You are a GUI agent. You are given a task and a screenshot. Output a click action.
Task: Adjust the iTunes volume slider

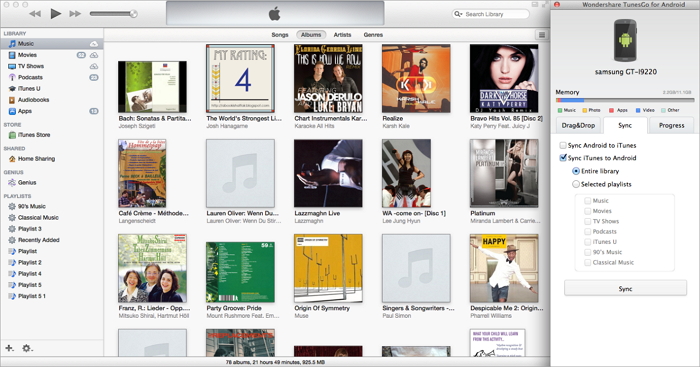[113, 14]
